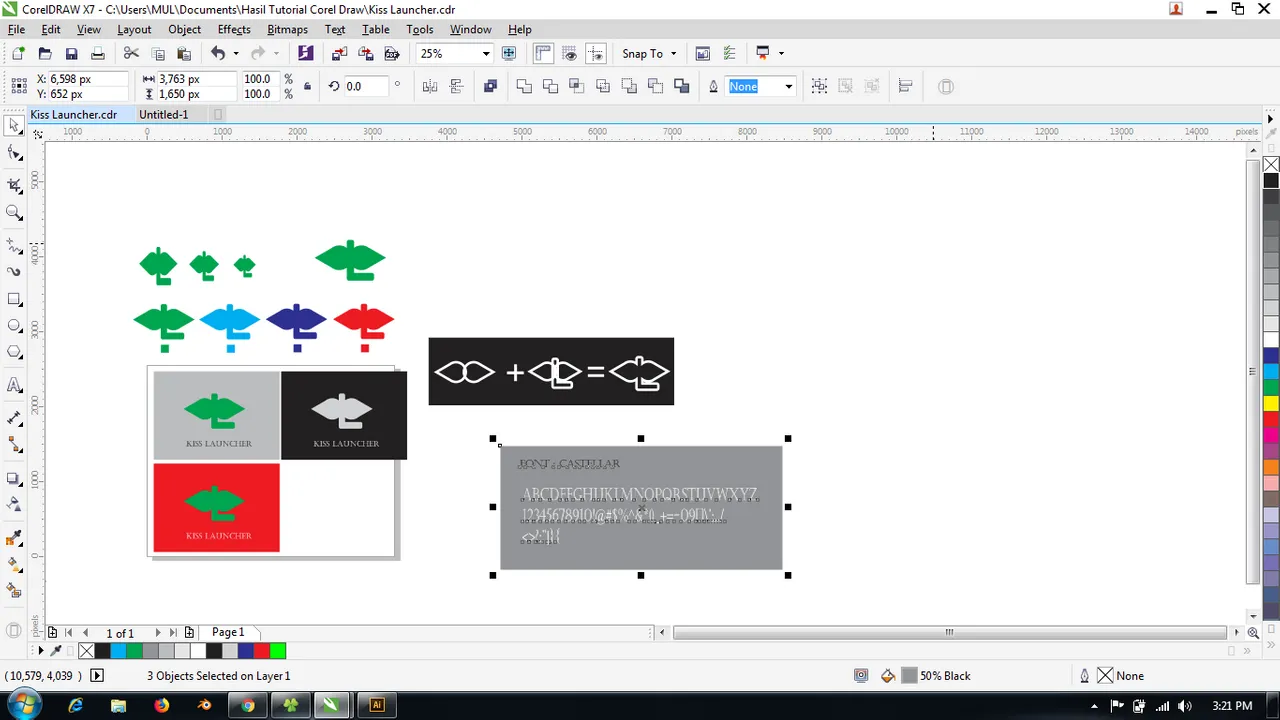Open the undo history arrow

[236, 53]
